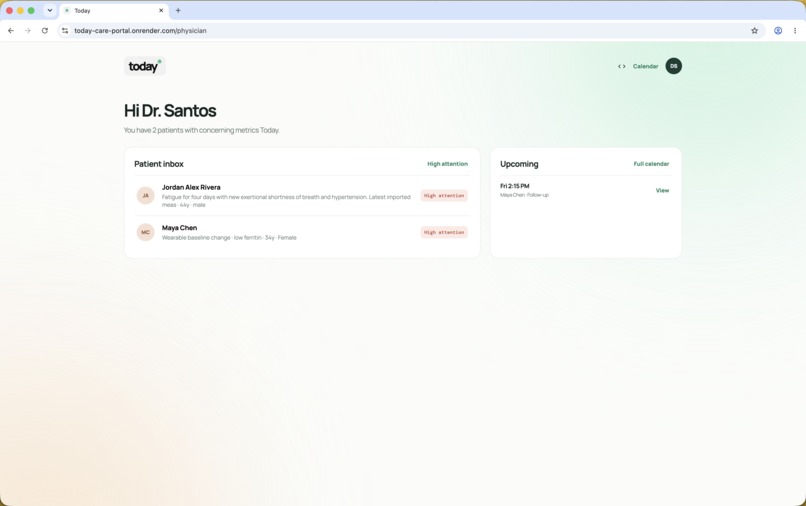The width and height of the screenshot is (806, 506).
Task: Open Maya Chen's patient record
Action: point(302,232)
